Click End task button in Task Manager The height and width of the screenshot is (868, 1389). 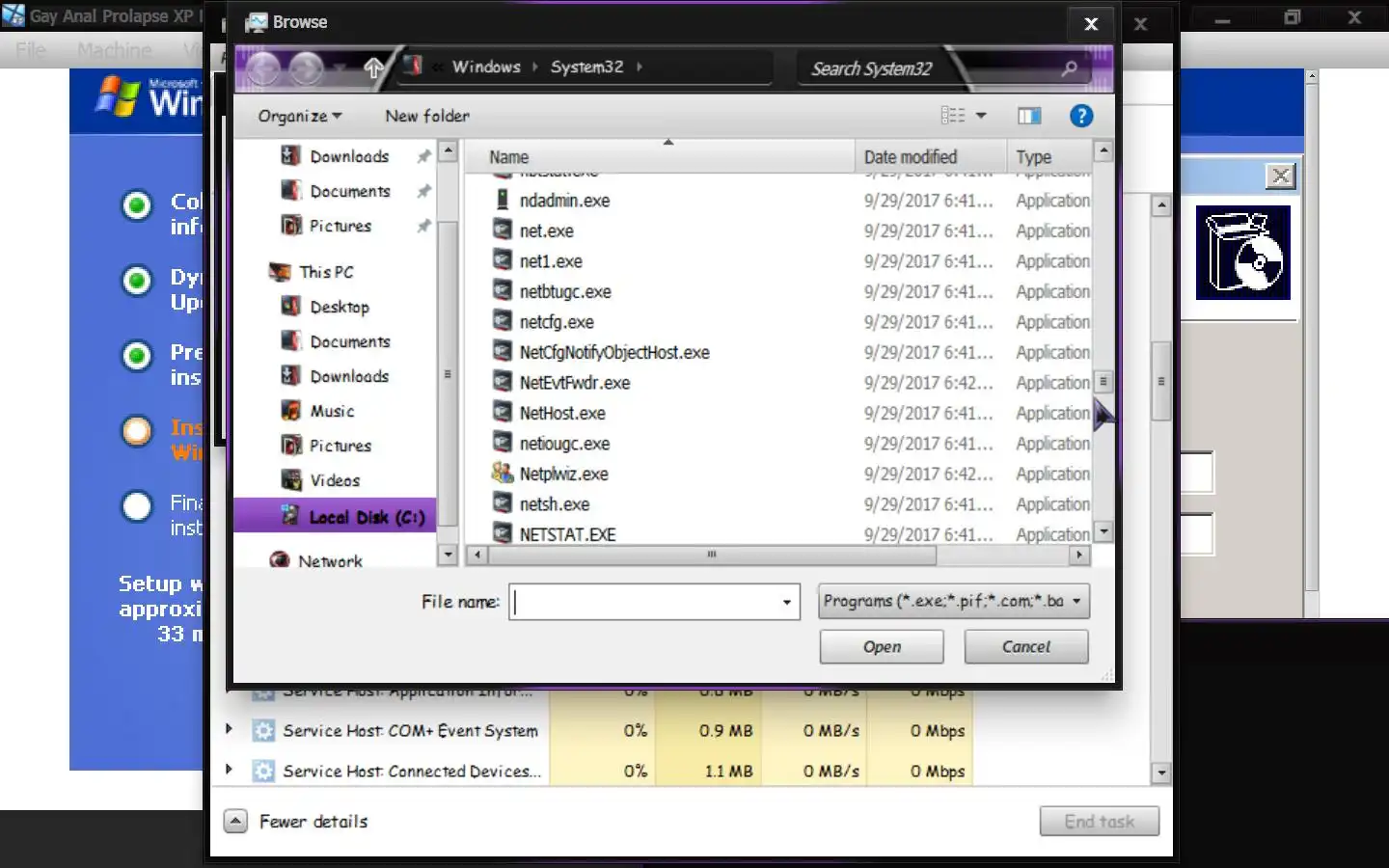1100,822
